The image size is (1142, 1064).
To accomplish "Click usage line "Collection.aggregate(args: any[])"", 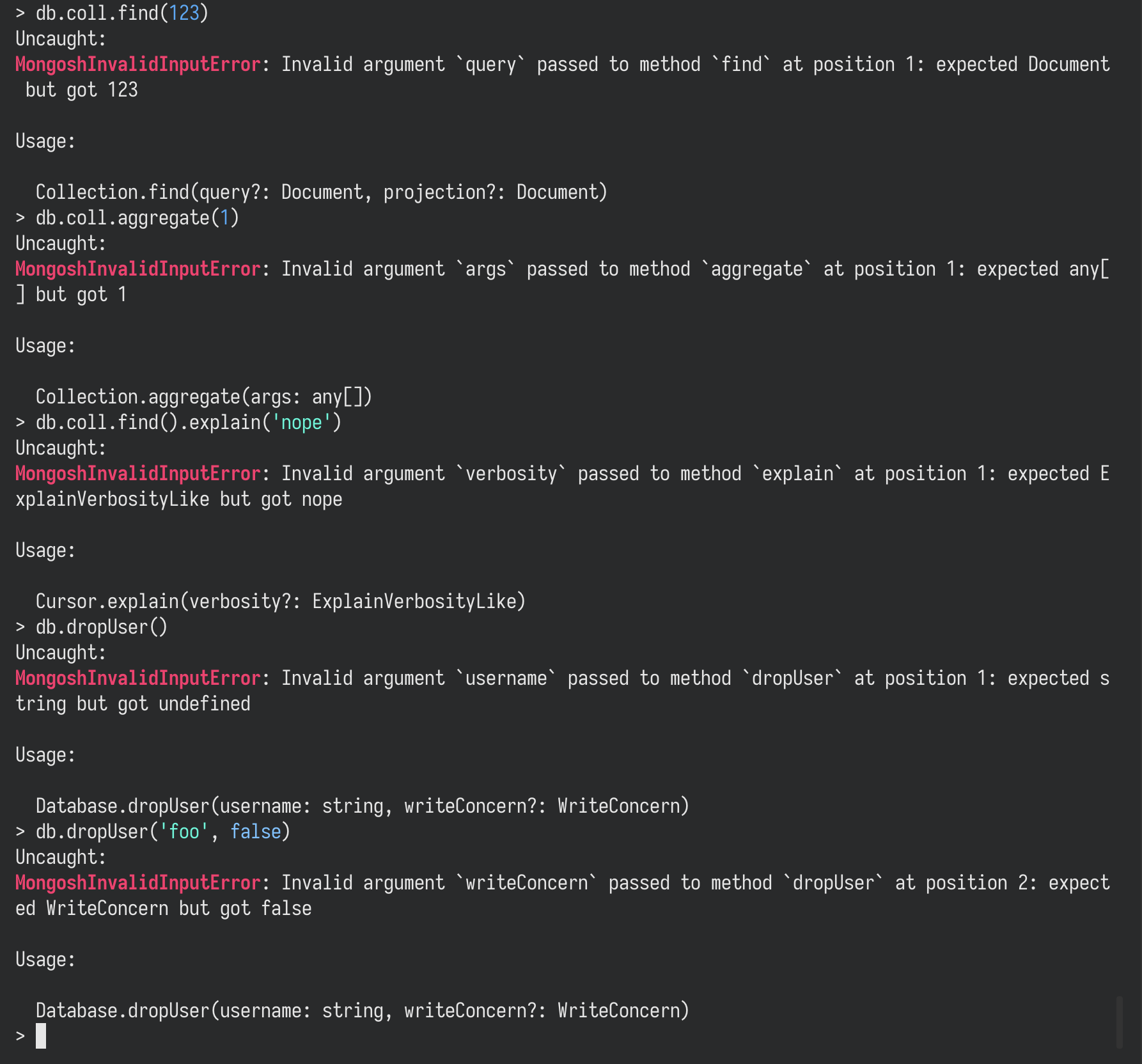I will [204, 397].
